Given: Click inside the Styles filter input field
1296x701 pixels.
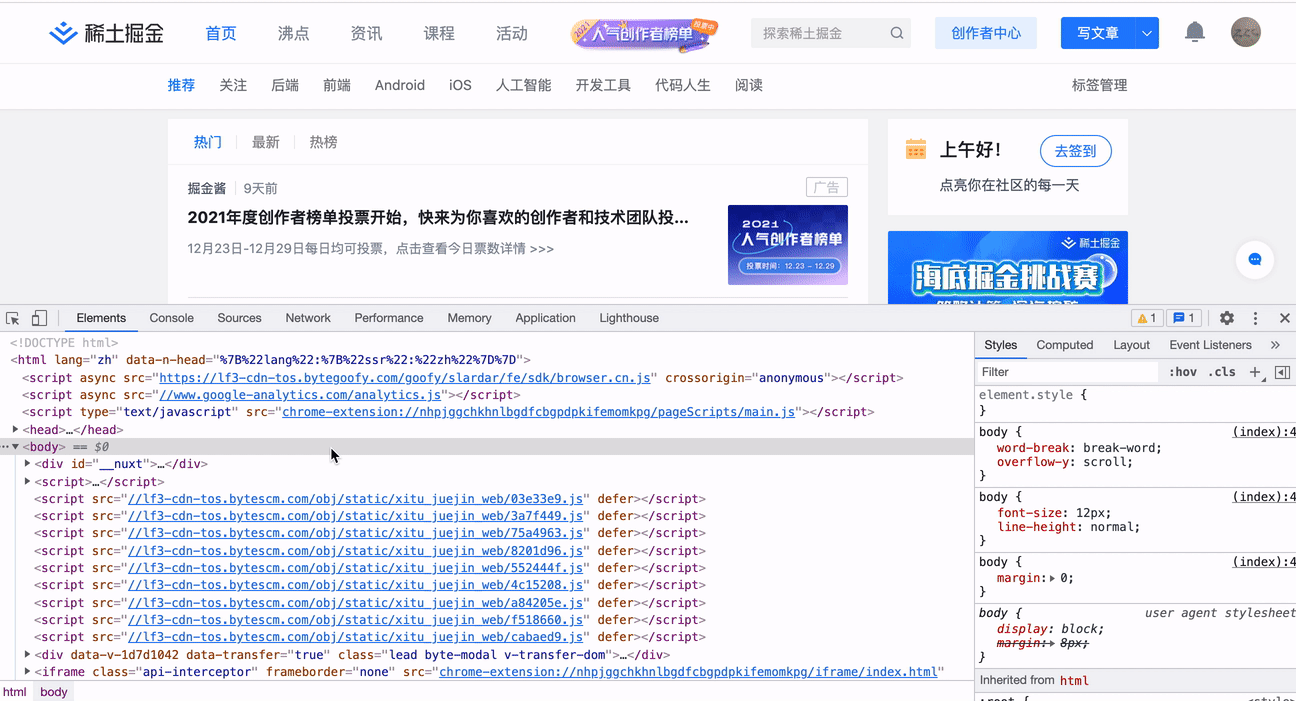Looking at the screenshot, I should coord(1060,371).
